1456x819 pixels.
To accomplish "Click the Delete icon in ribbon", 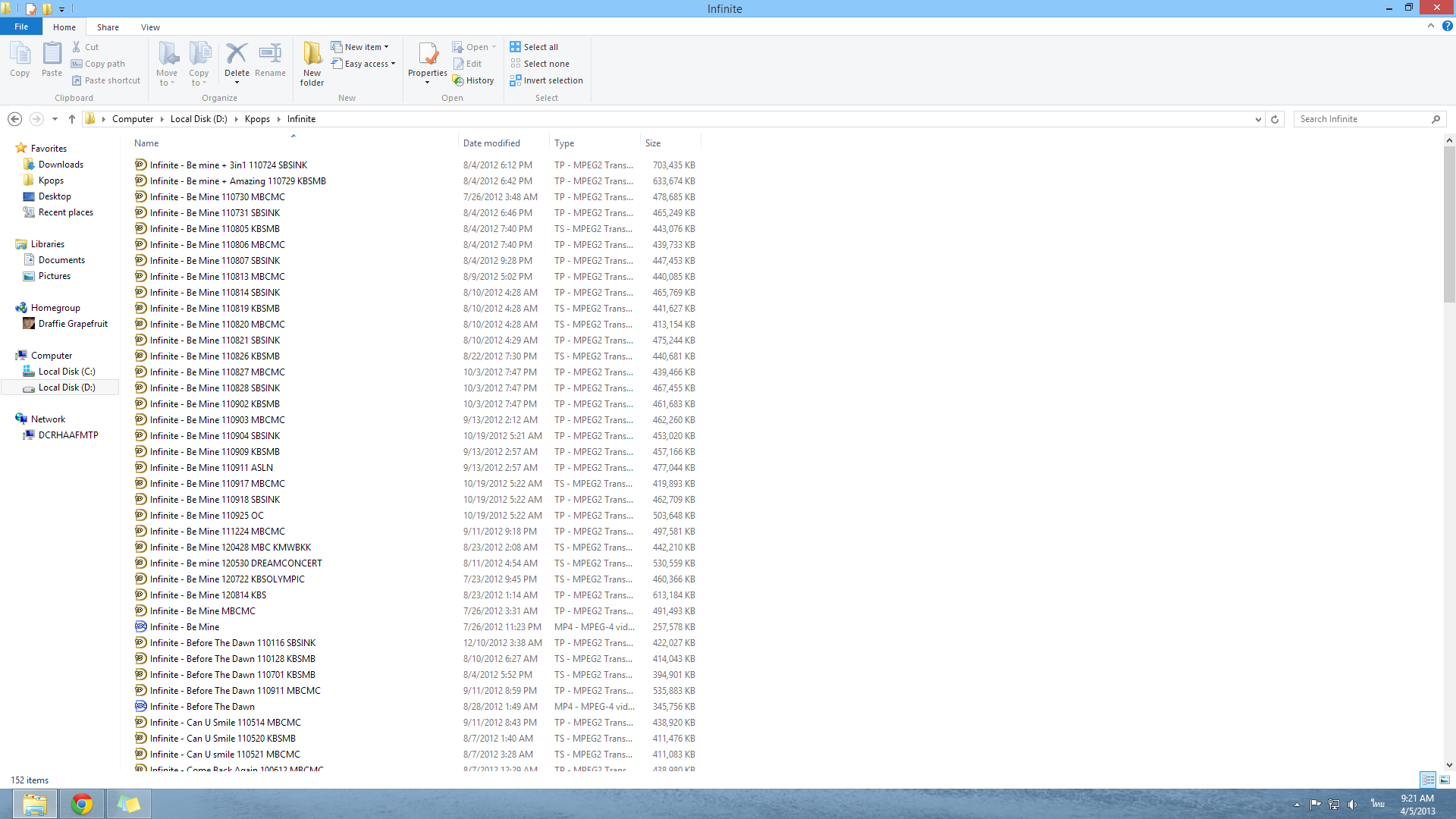I will point(237,55).
